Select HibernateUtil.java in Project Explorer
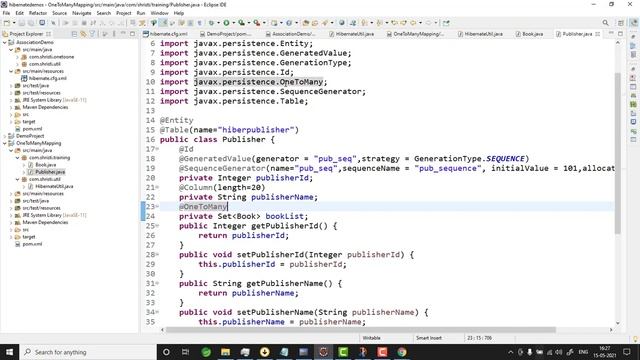This screenshot has width=640, height=360. tap(54, 187)
